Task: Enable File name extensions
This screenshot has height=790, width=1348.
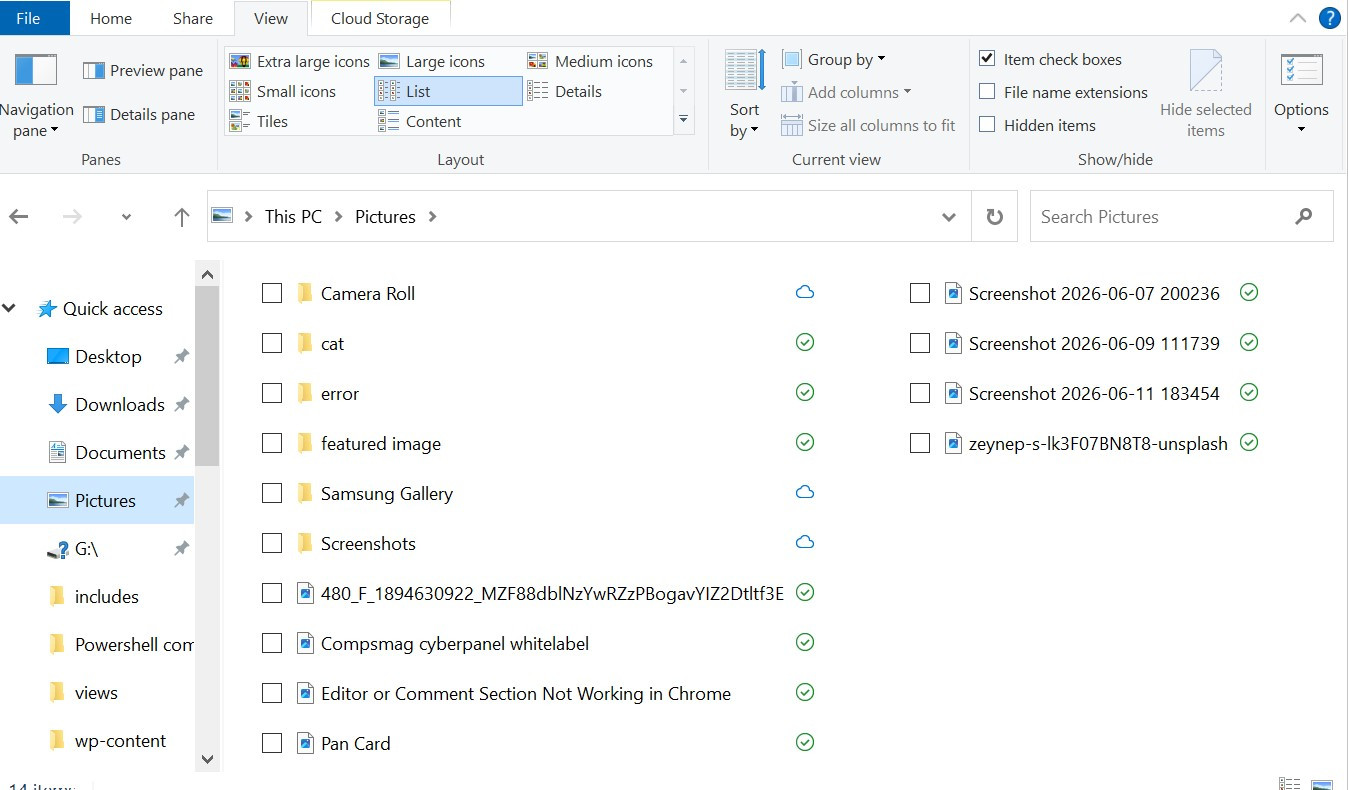Action: pos(987,92)
